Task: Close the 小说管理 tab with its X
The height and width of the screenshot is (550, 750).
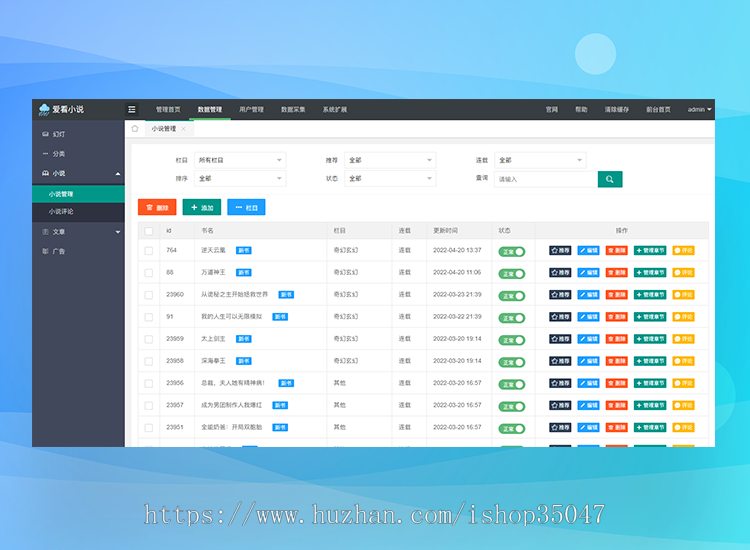Action: click(x=184, y=129)
